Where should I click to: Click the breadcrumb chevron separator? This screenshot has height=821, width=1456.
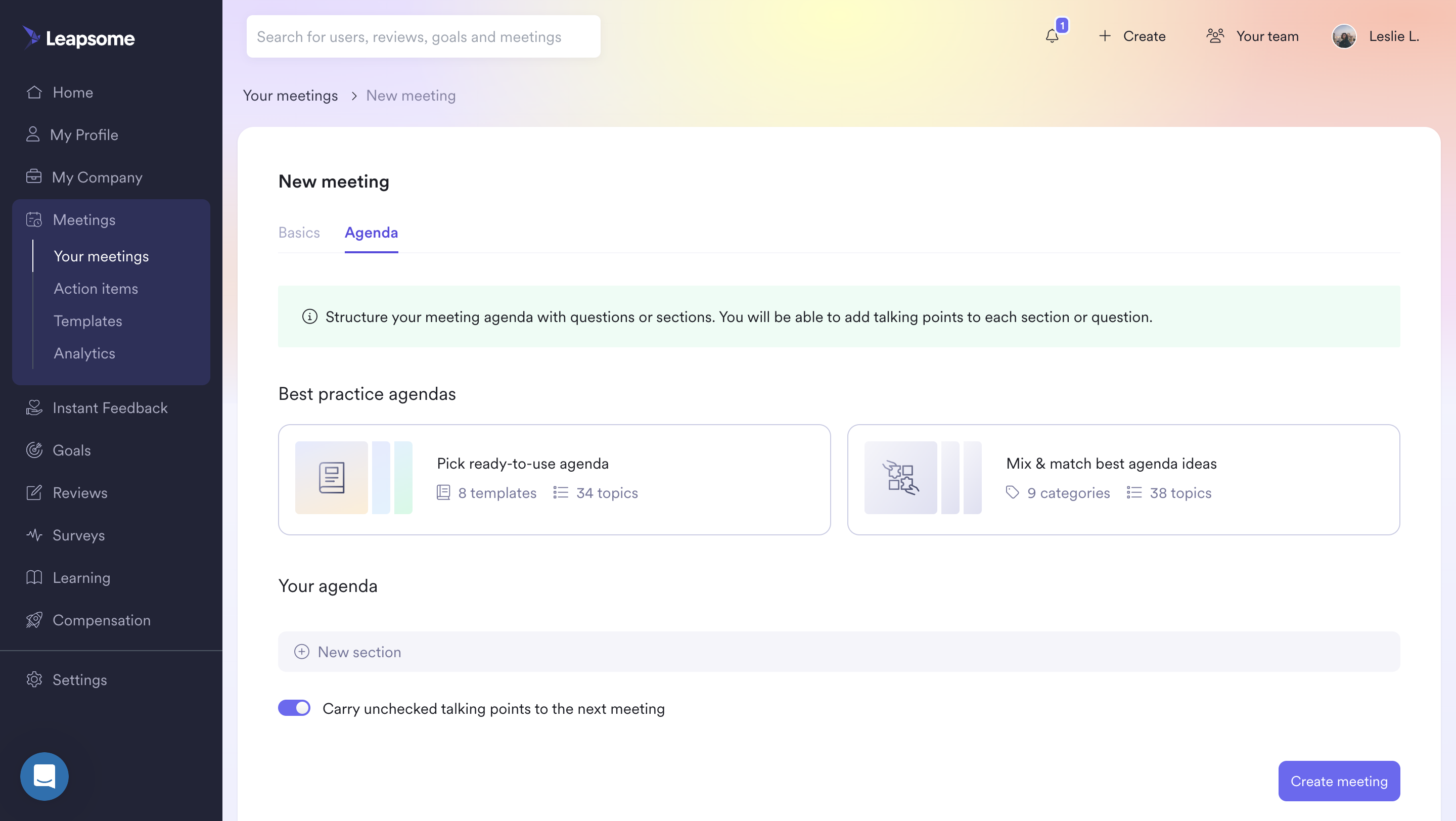tap(354, 96)
